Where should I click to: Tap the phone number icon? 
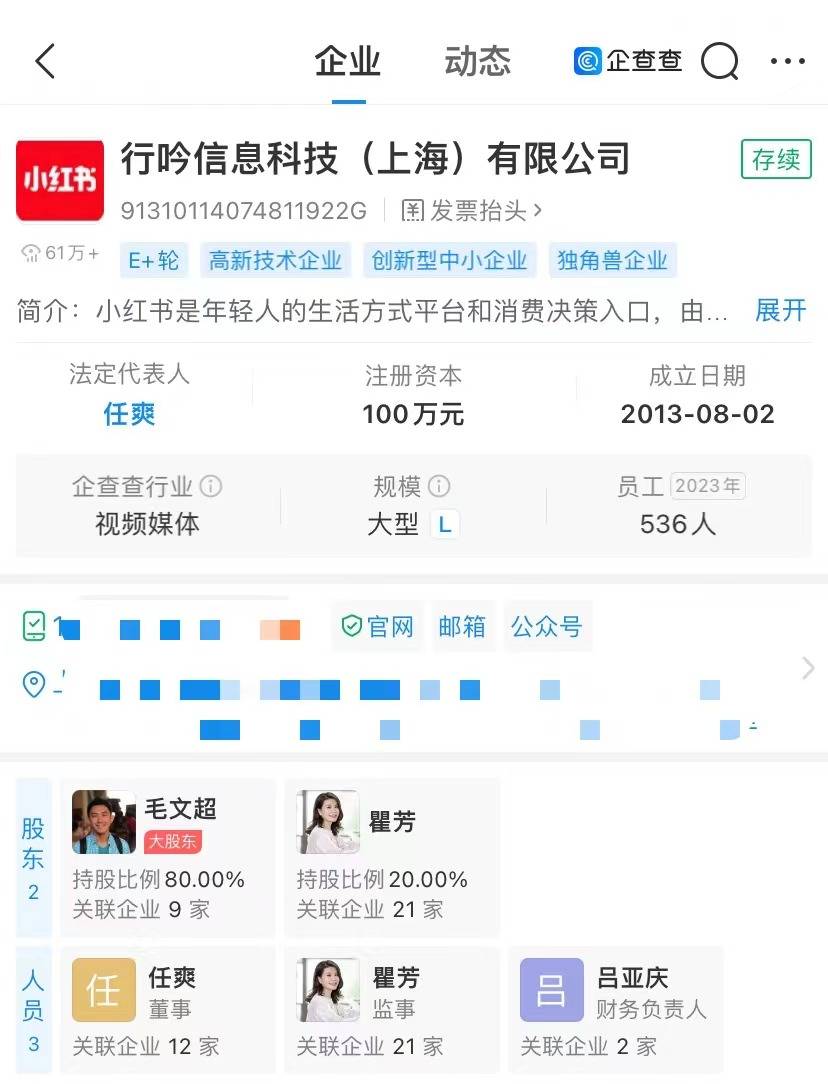click(x=34, y=626)
